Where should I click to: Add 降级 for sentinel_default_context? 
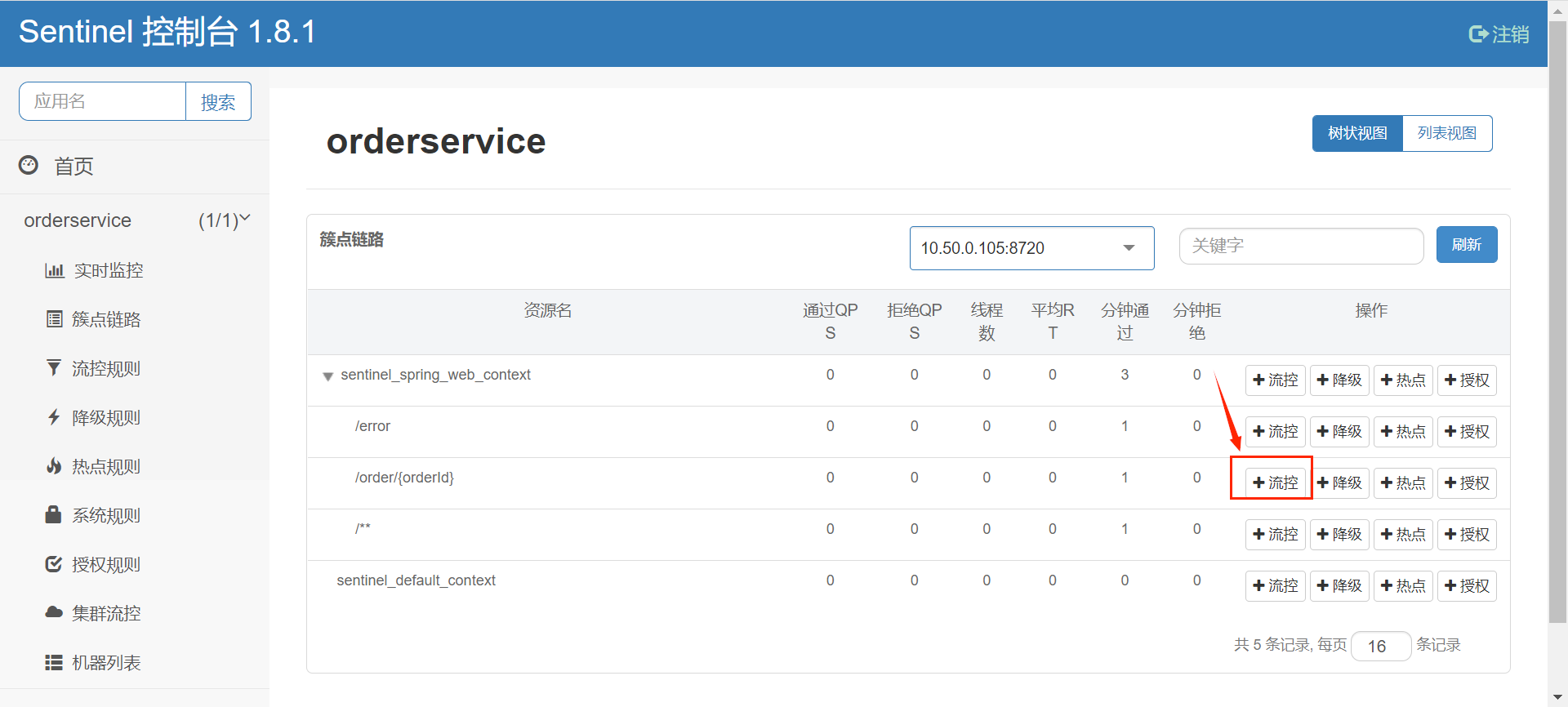(1339, 585)
